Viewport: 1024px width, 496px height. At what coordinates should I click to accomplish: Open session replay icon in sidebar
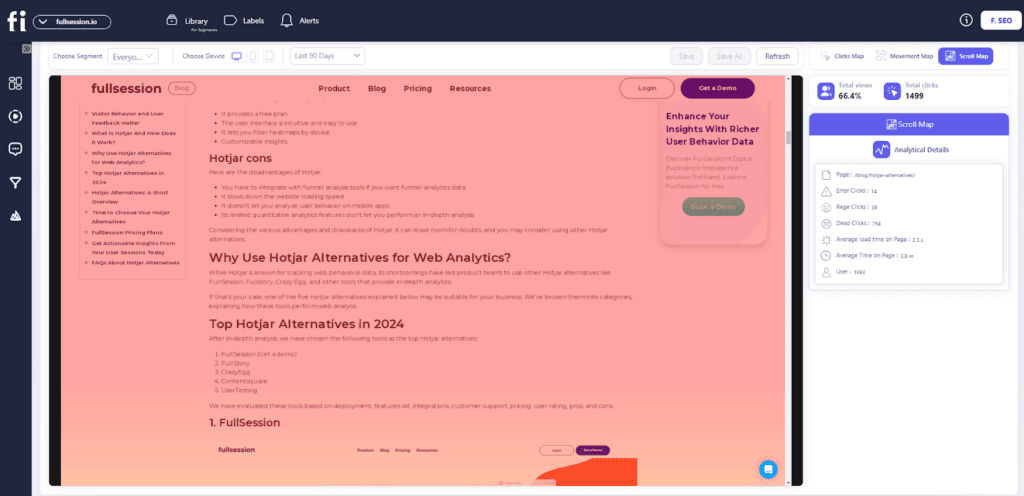(x=15, y=116)
